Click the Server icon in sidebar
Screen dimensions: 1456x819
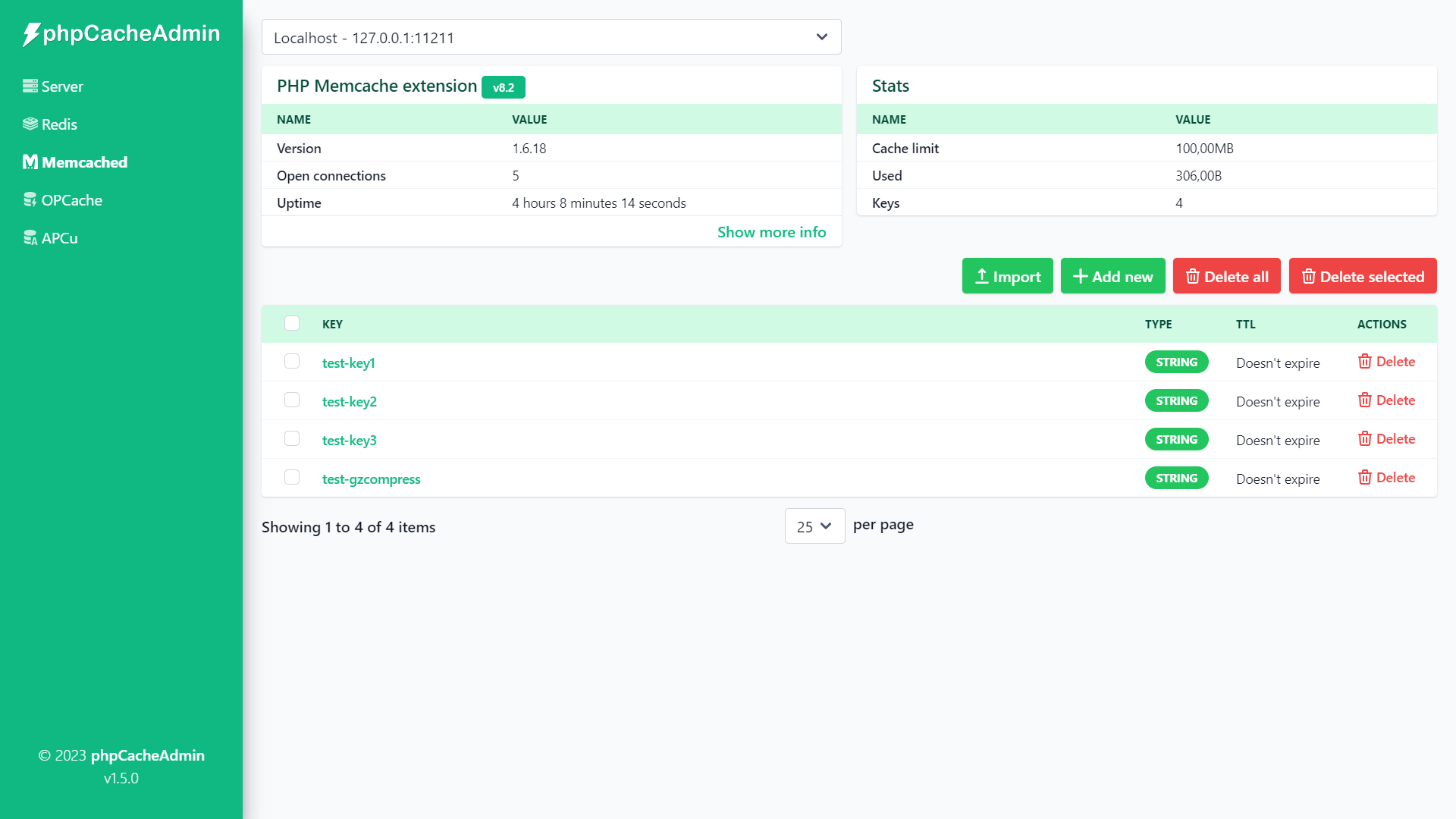pyautogui.click(x=30, y=86)
